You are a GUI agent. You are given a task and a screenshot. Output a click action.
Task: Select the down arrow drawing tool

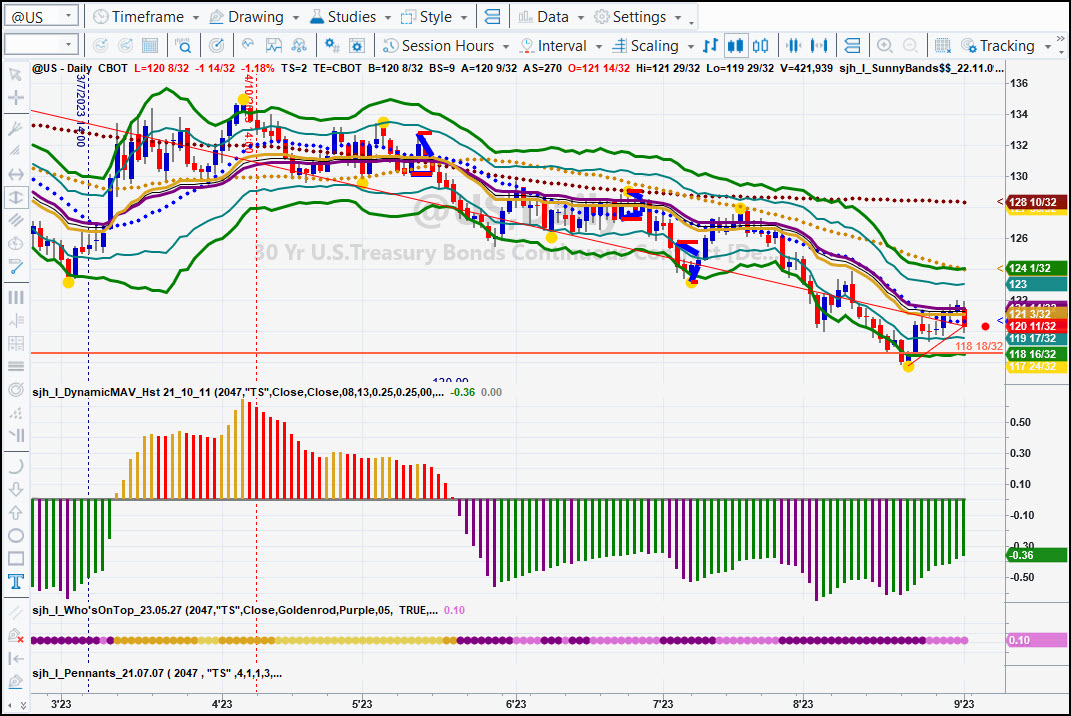tap(15, 489)
